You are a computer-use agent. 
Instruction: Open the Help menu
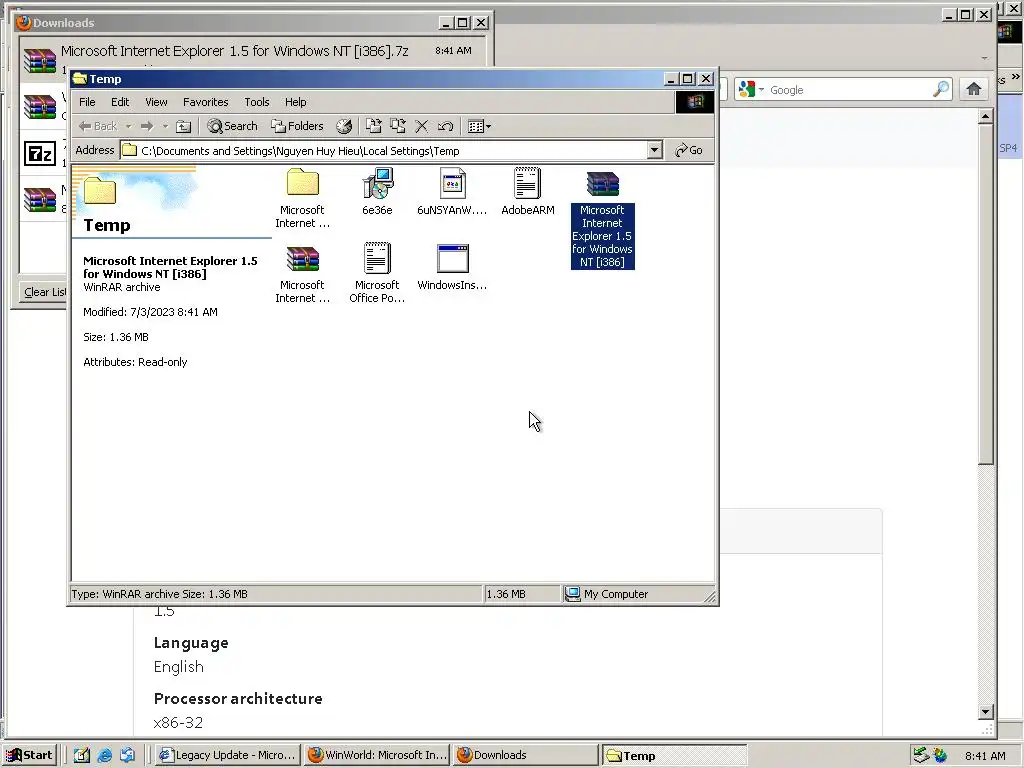[295, 102]
